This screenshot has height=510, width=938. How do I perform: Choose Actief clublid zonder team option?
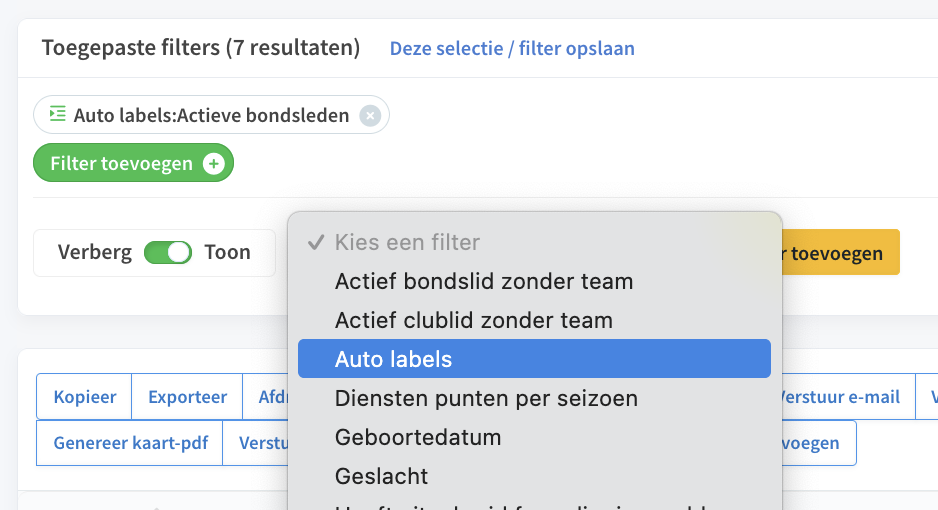click(534, 320)
